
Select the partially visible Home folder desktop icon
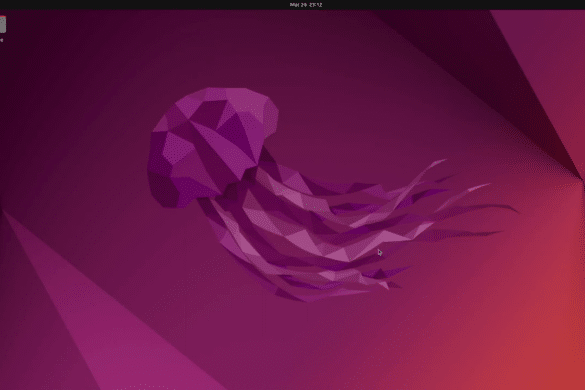pyautogui.click(x=2, y=25)
